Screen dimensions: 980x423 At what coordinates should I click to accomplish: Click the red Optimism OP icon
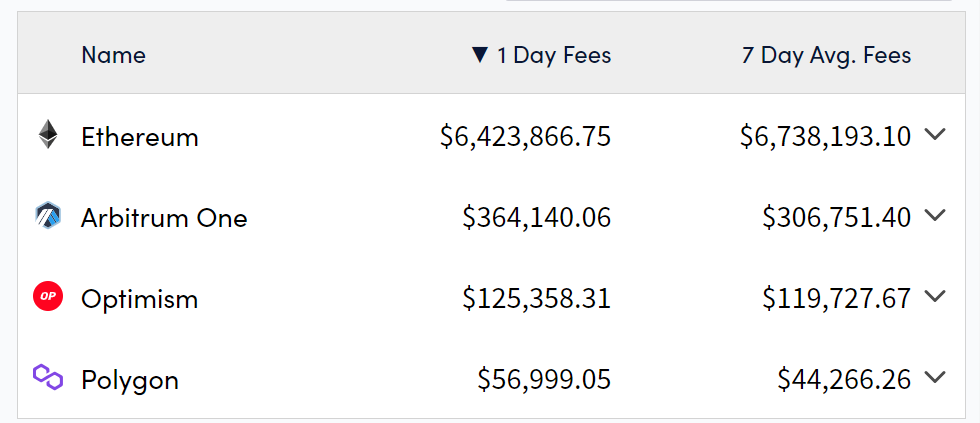pos(48,297)
